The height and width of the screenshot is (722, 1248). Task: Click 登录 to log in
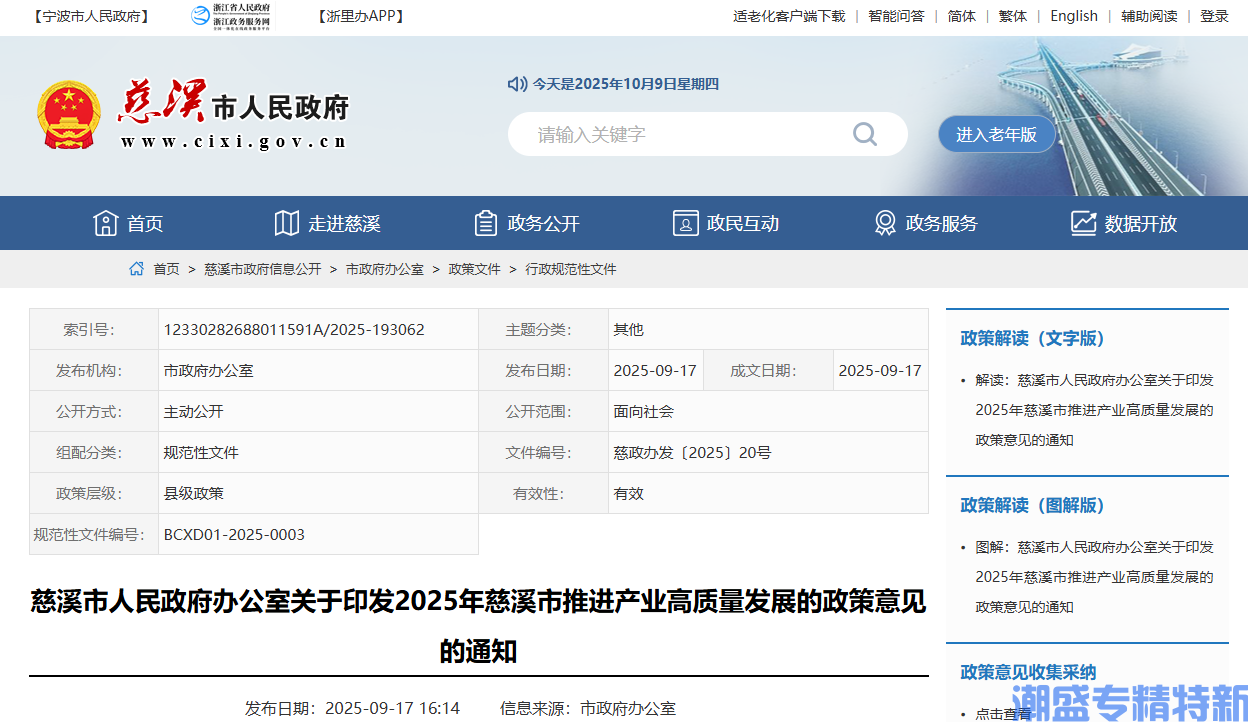tap(1214, 16)
